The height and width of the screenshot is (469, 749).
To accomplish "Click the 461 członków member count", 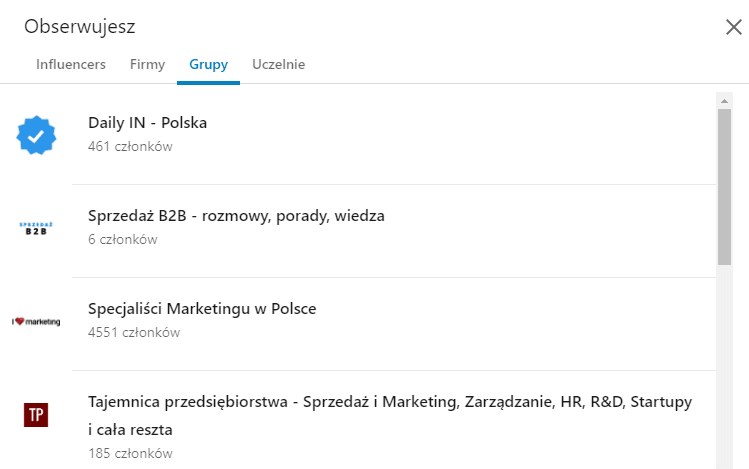I will click(130, 146).
